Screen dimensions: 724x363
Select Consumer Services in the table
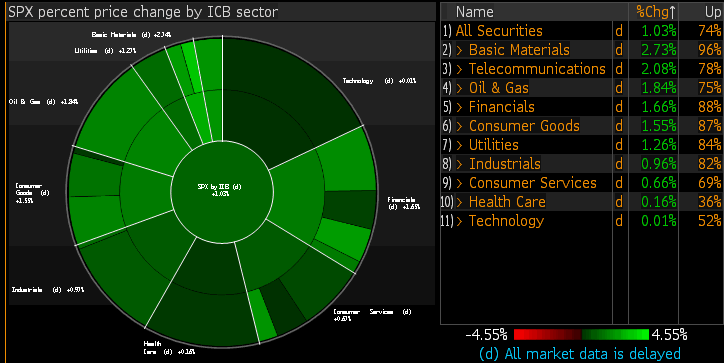point(532,183)
